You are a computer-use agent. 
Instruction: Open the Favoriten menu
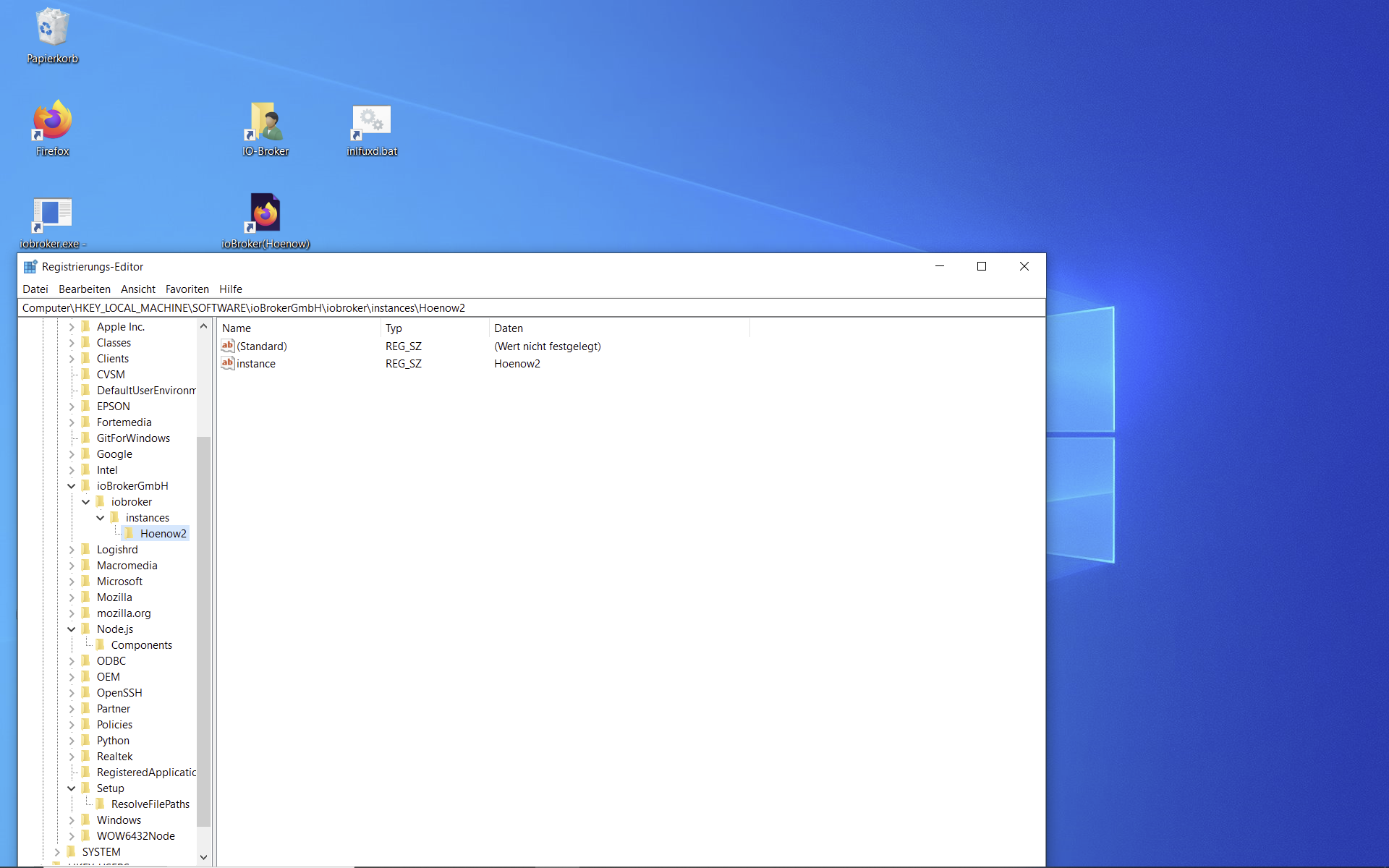187,289
